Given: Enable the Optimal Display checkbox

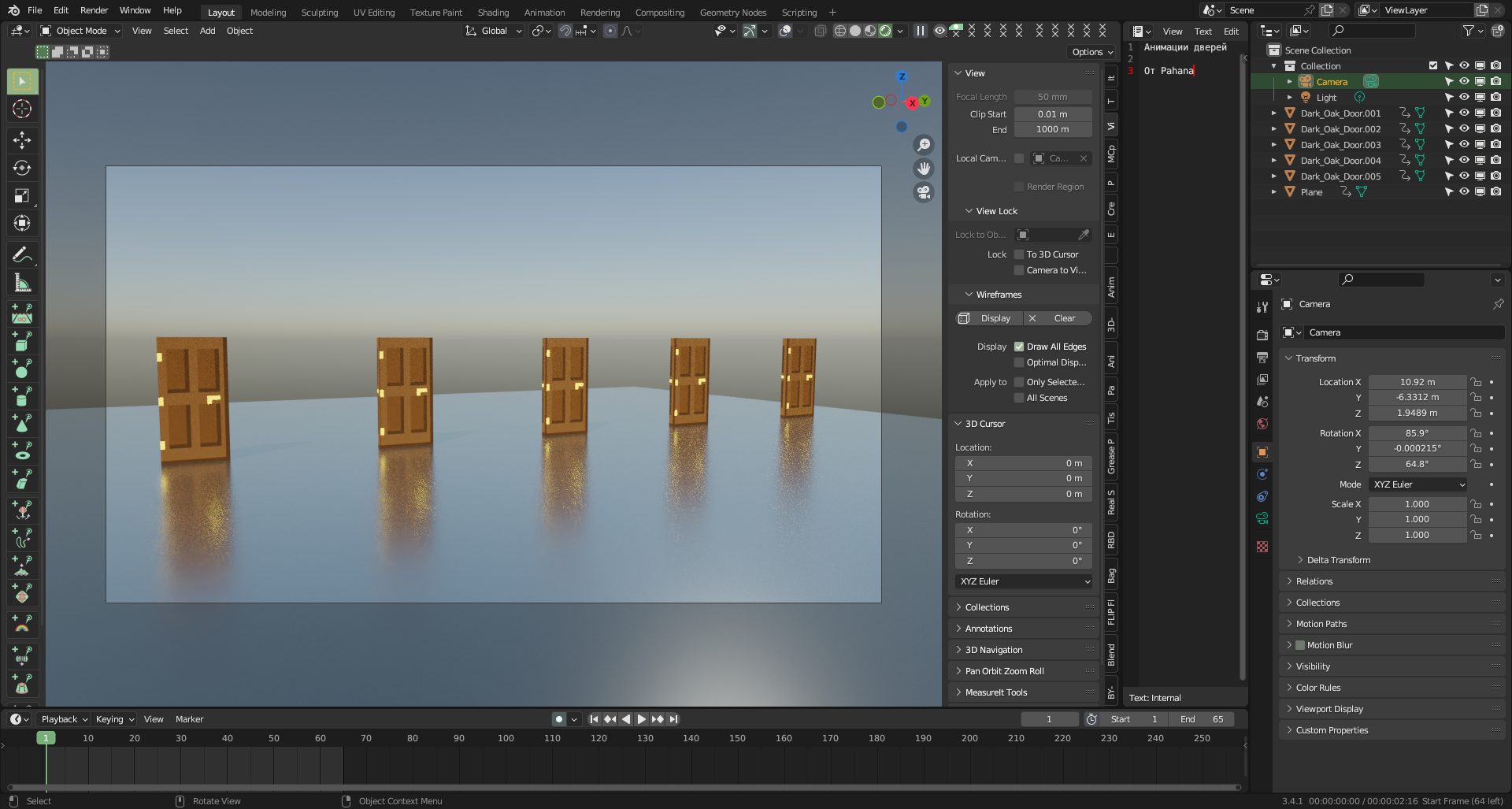Looking at the screenshot, I should (x=1020, y=362).
